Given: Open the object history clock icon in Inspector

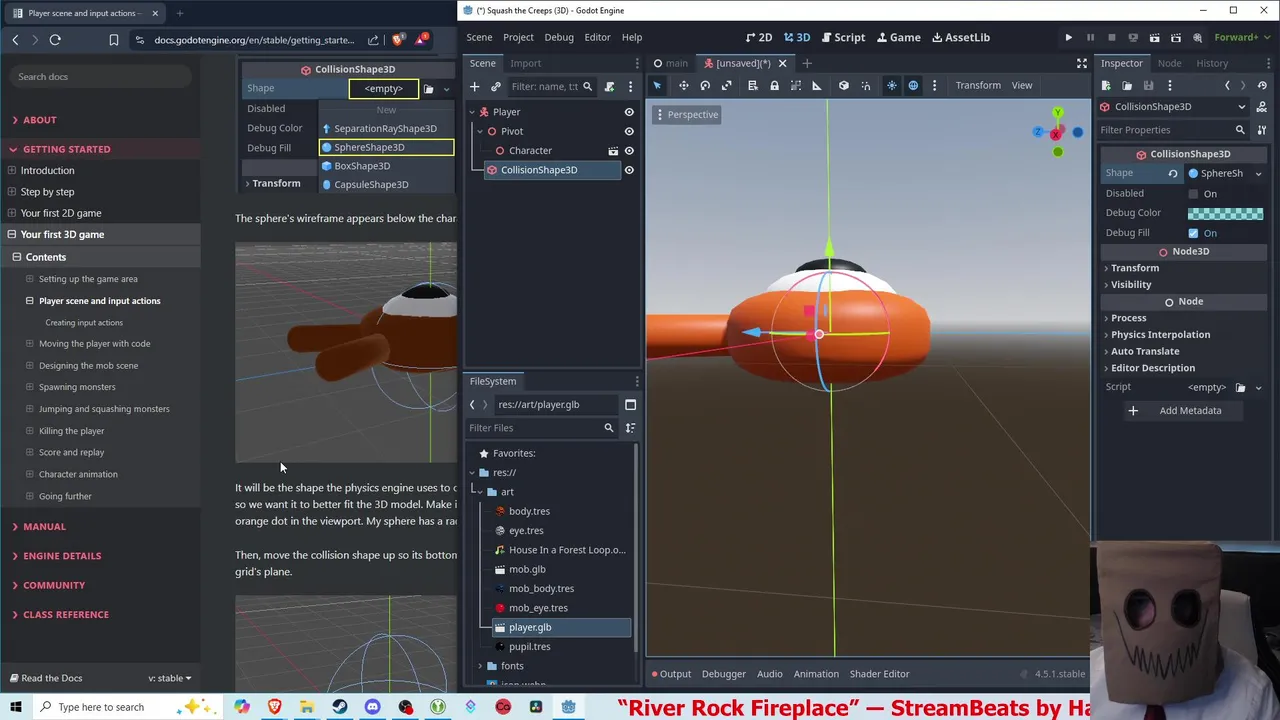Looking at the screenshot, I should [x=1262, y=86].
